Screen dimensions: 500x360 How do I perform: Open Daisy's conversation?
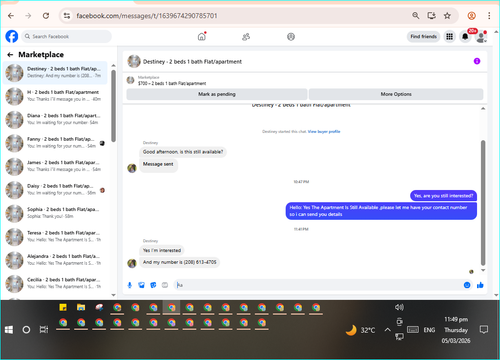pos(55,189)
